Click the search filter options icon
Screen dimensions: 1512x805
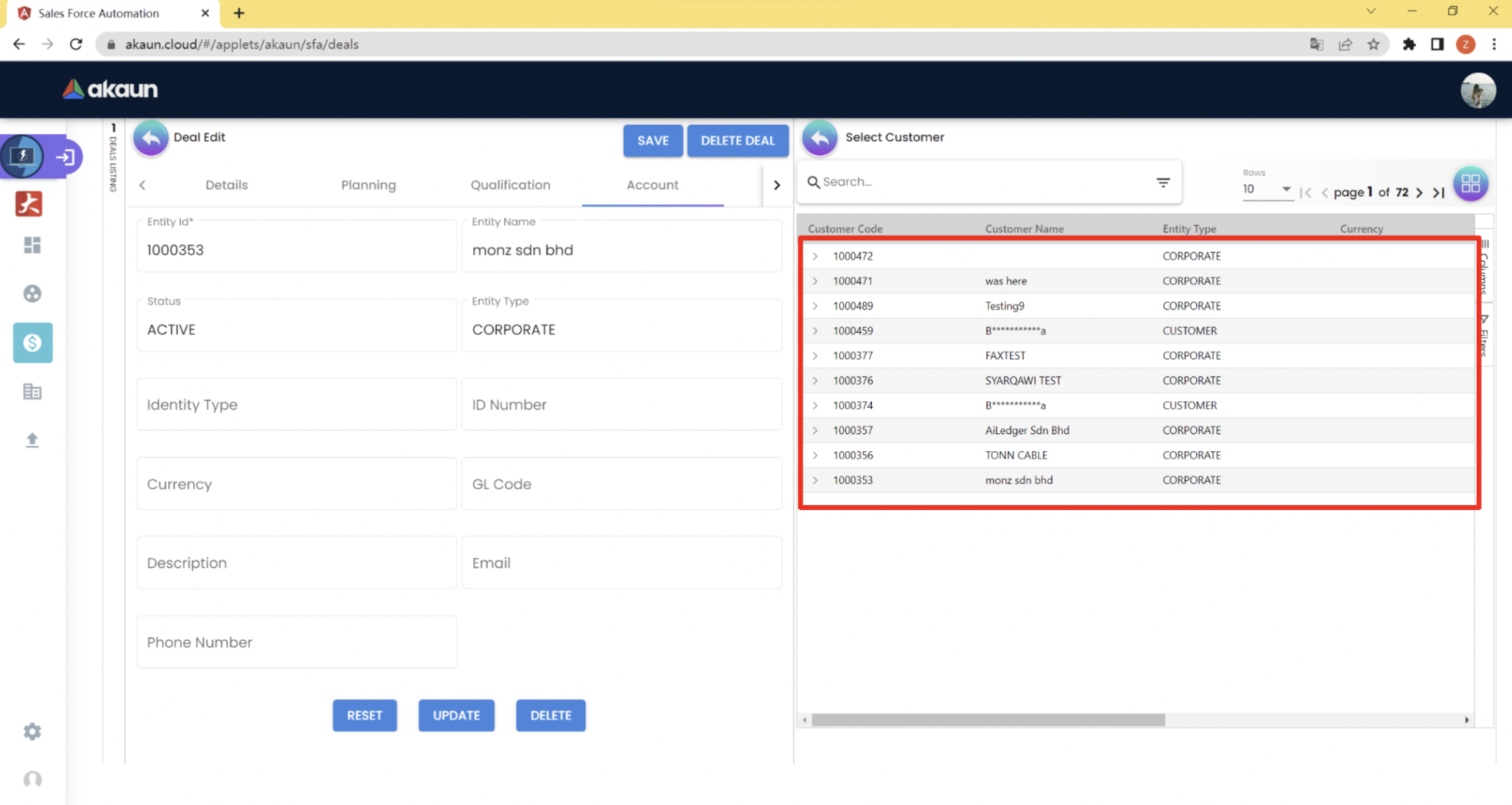(1163, 182)
